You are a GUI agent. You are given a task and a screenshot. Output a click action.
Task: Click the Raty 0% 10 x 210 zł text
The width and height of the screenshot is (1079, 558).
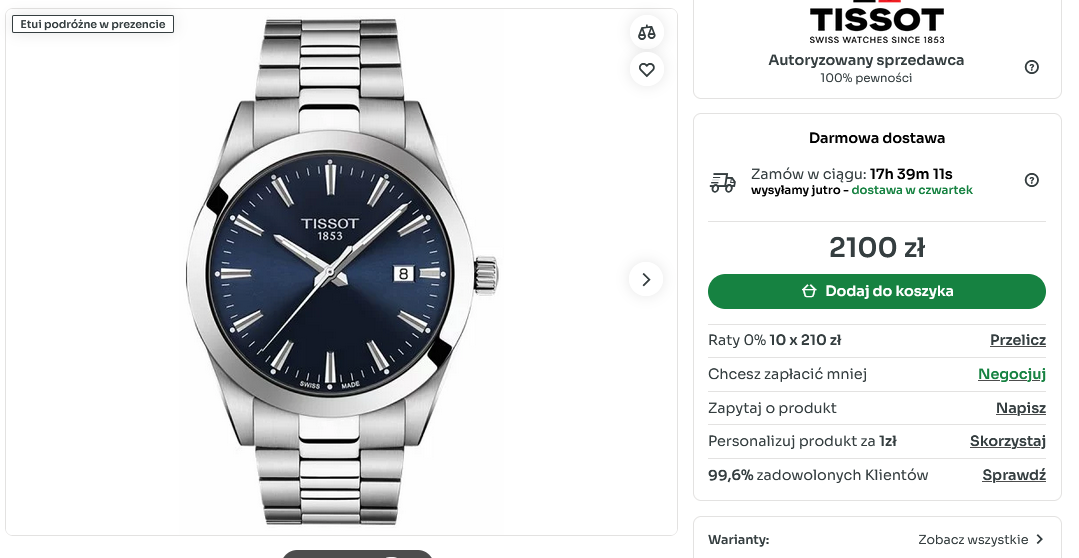pos(774,340)
